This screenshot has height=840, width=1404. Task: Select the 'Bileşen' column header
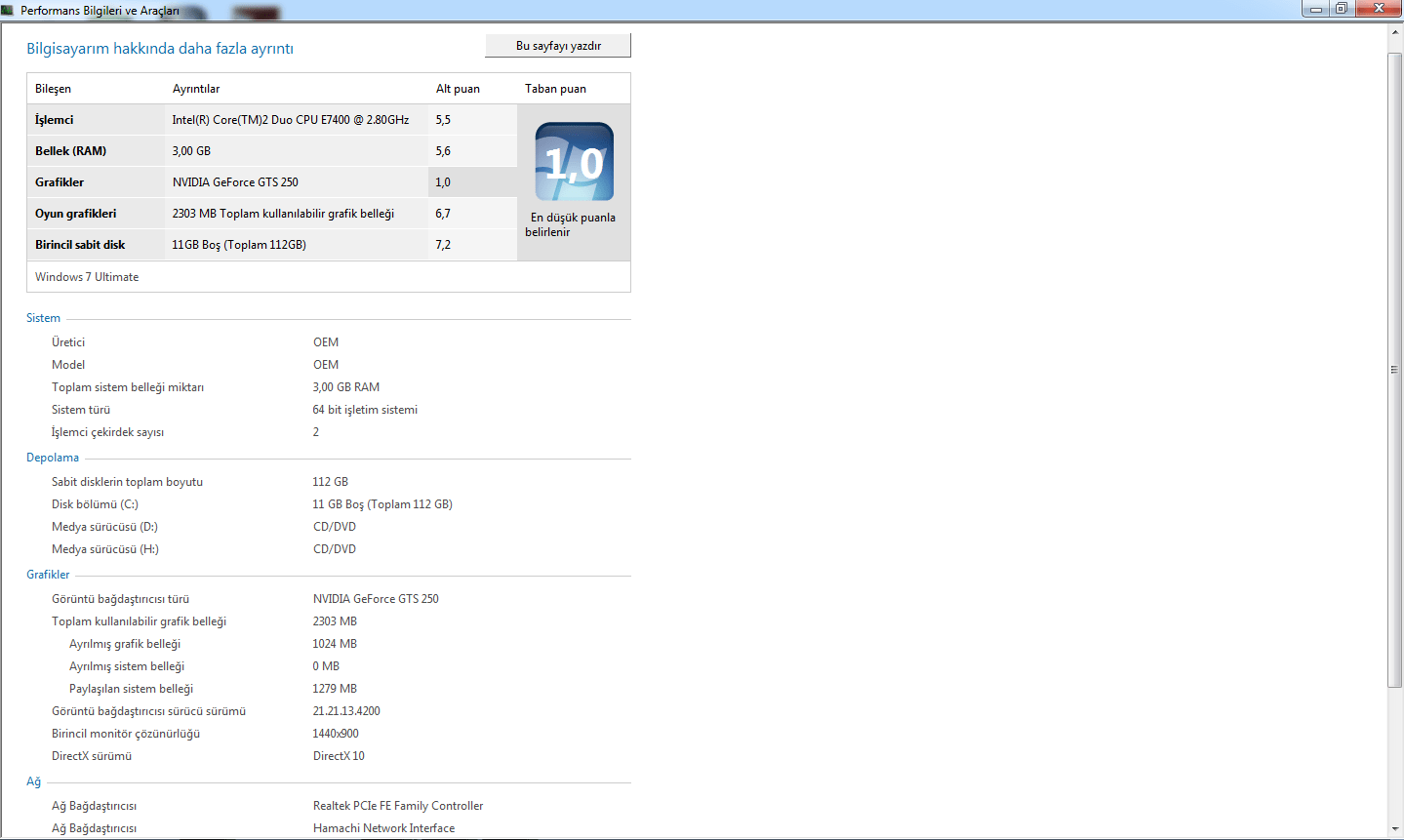coord(53,89)
